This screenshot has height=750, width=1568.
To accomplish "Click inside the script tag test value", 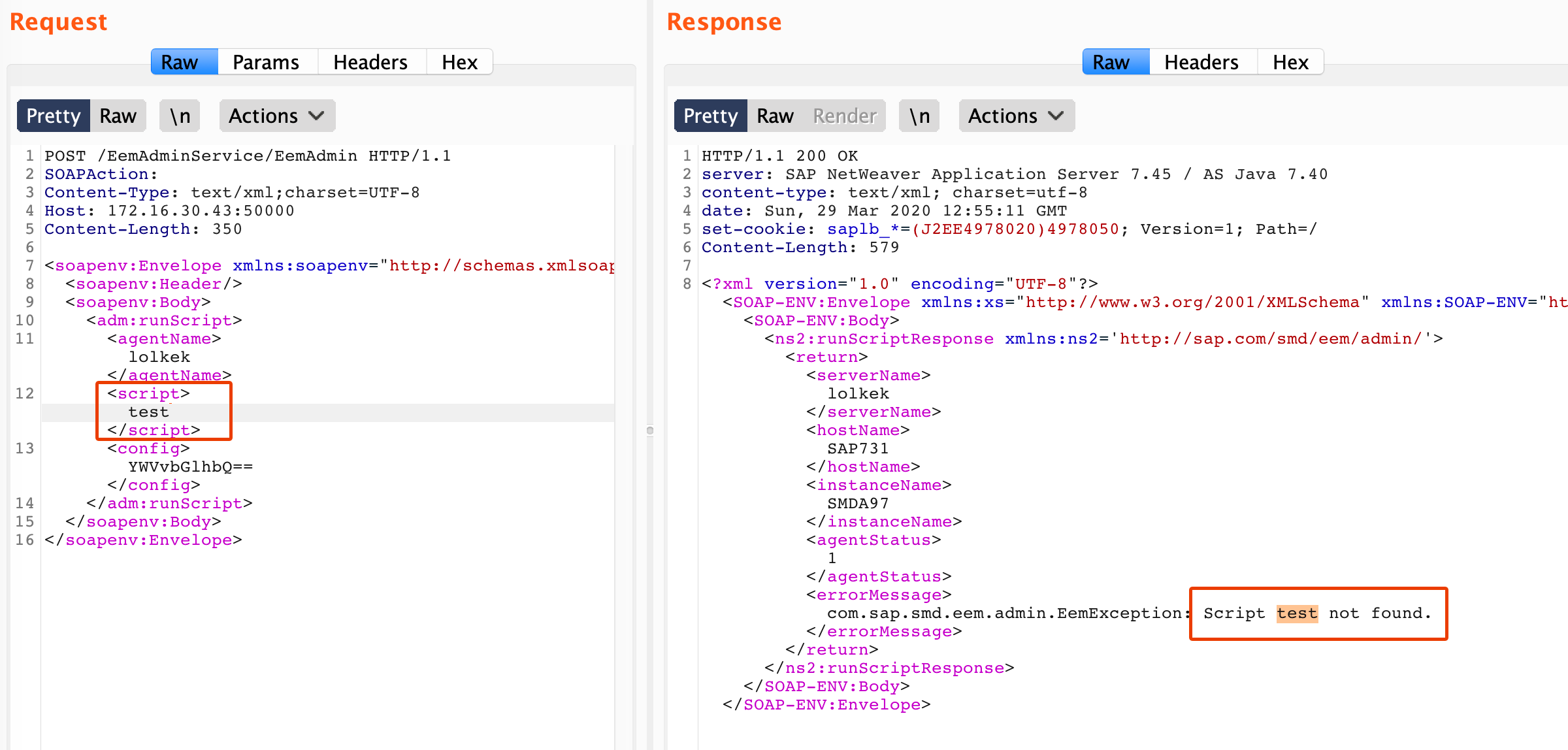I will tap(149, 412).
